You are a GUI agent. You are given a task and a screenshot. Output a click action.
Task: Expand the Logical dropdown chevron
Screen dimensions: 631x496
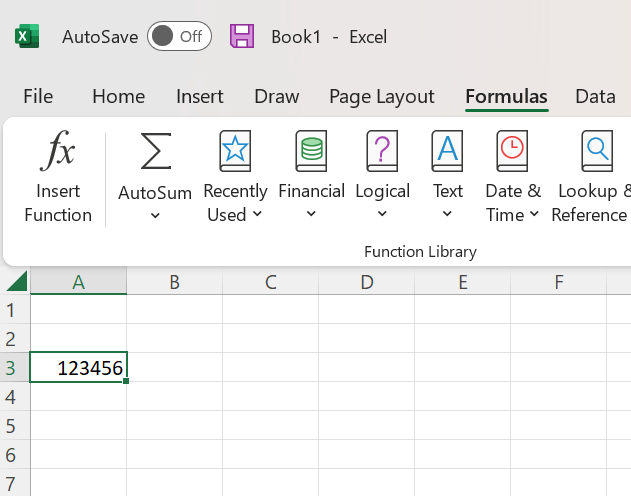[x=382, y=214]
